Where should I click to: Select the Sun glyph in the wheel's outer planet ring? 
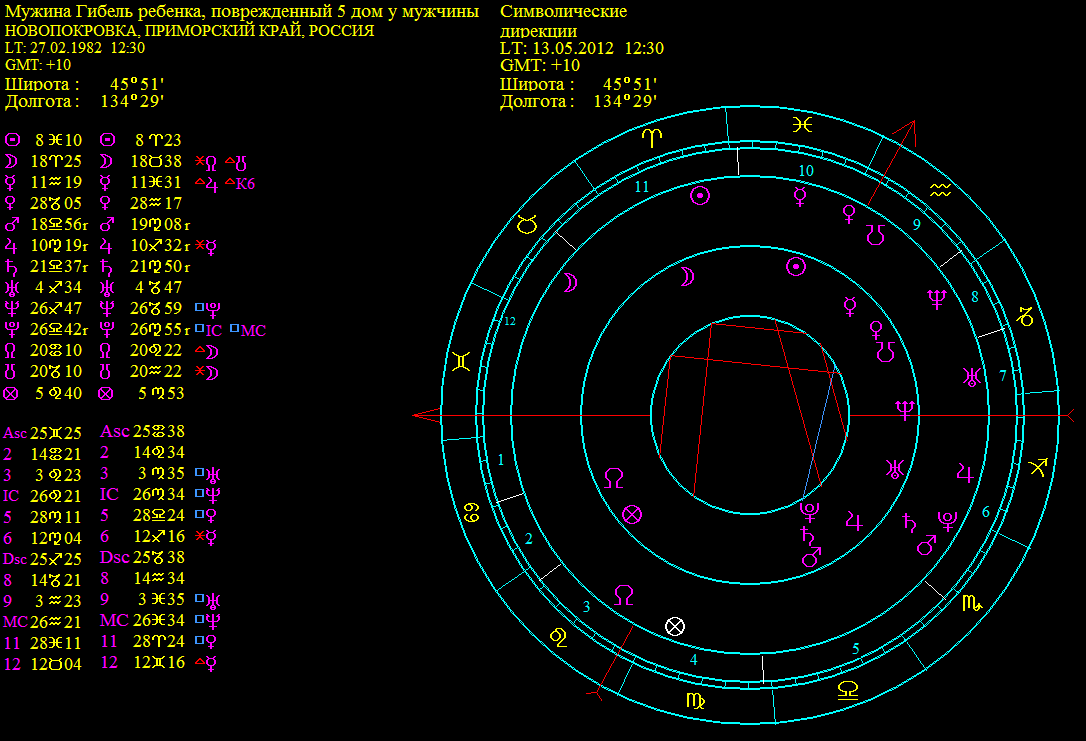(x=700, y=196)
